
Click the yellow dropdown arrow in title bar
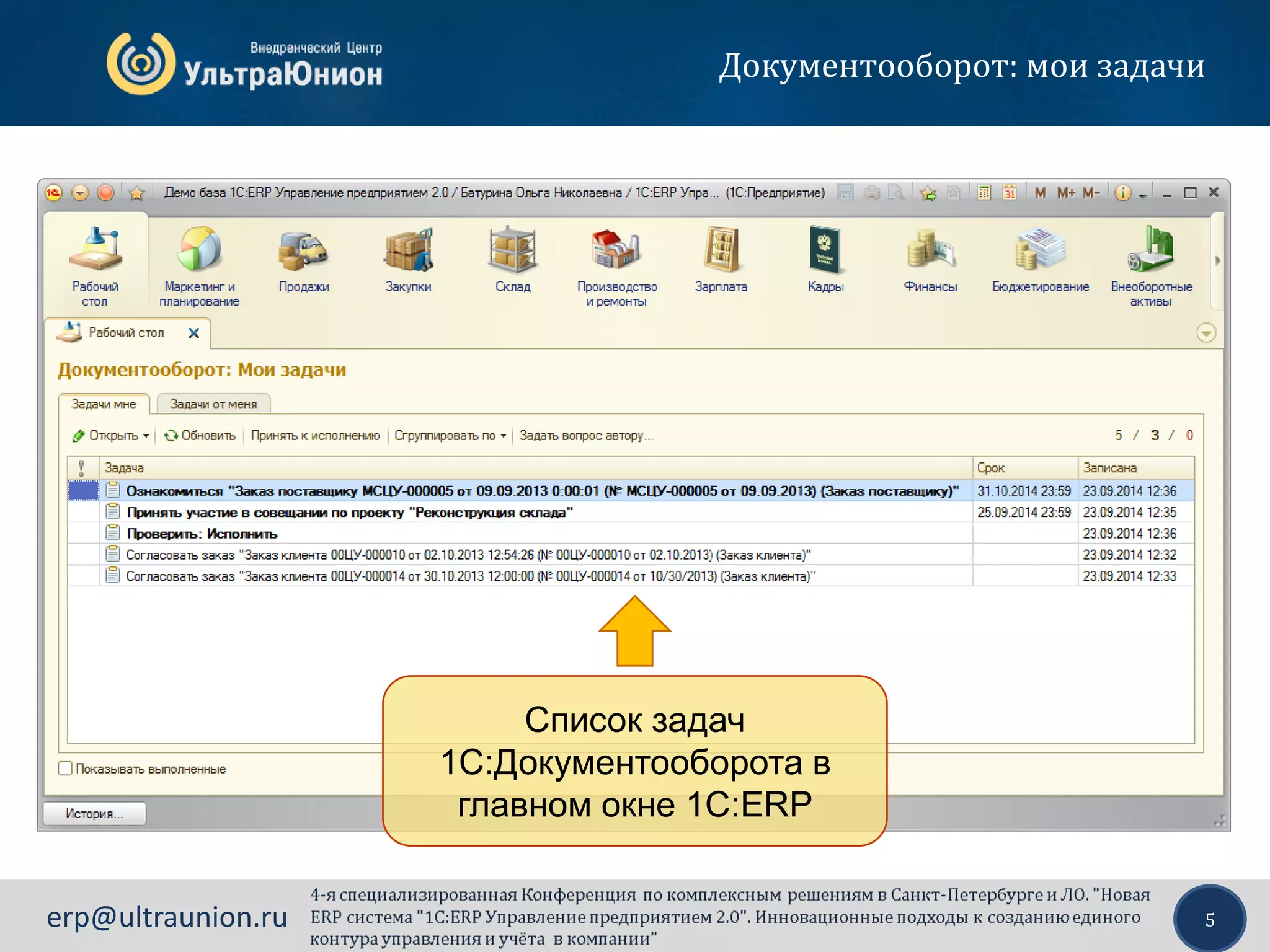tap(80, 193)
